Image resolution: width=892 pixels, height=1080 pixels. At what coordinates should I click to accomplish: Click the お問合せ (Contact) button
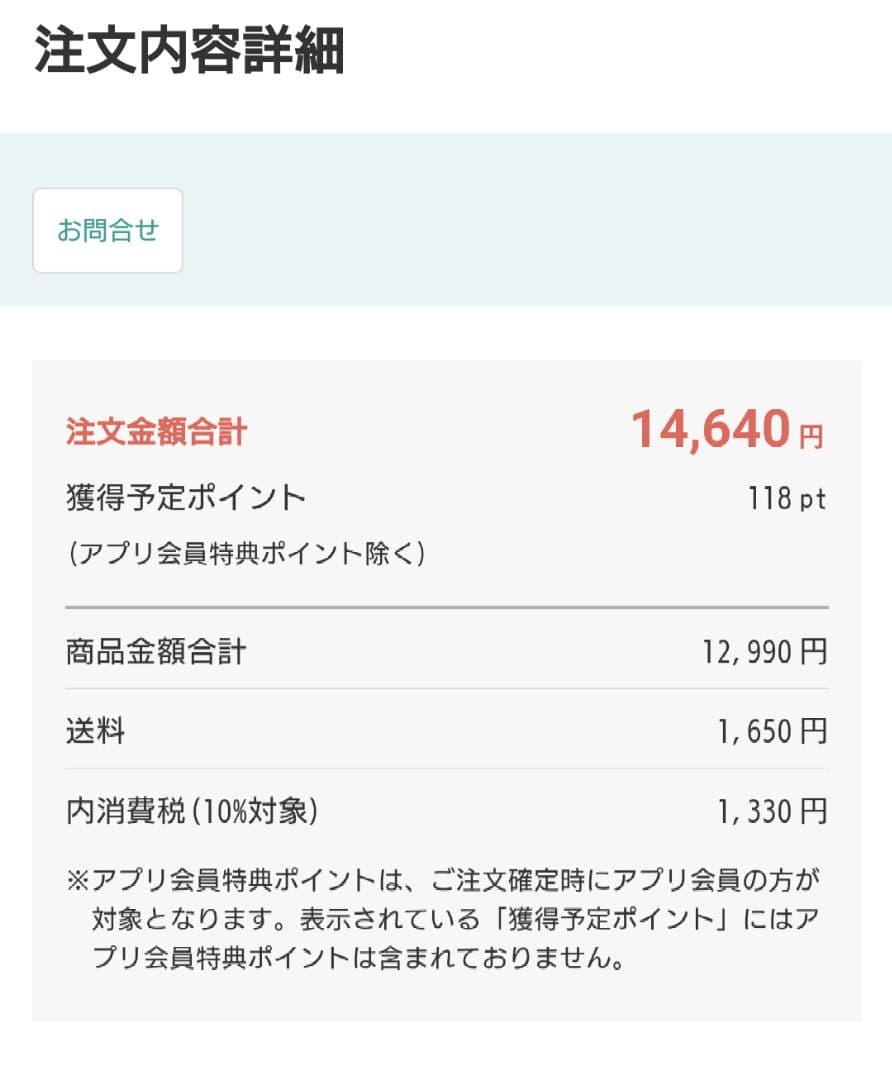[x=107, y=230]
